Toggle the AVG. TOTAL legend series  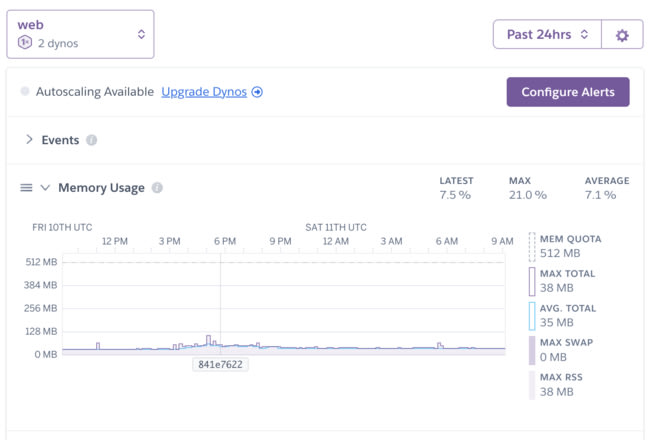coord(566,315)
